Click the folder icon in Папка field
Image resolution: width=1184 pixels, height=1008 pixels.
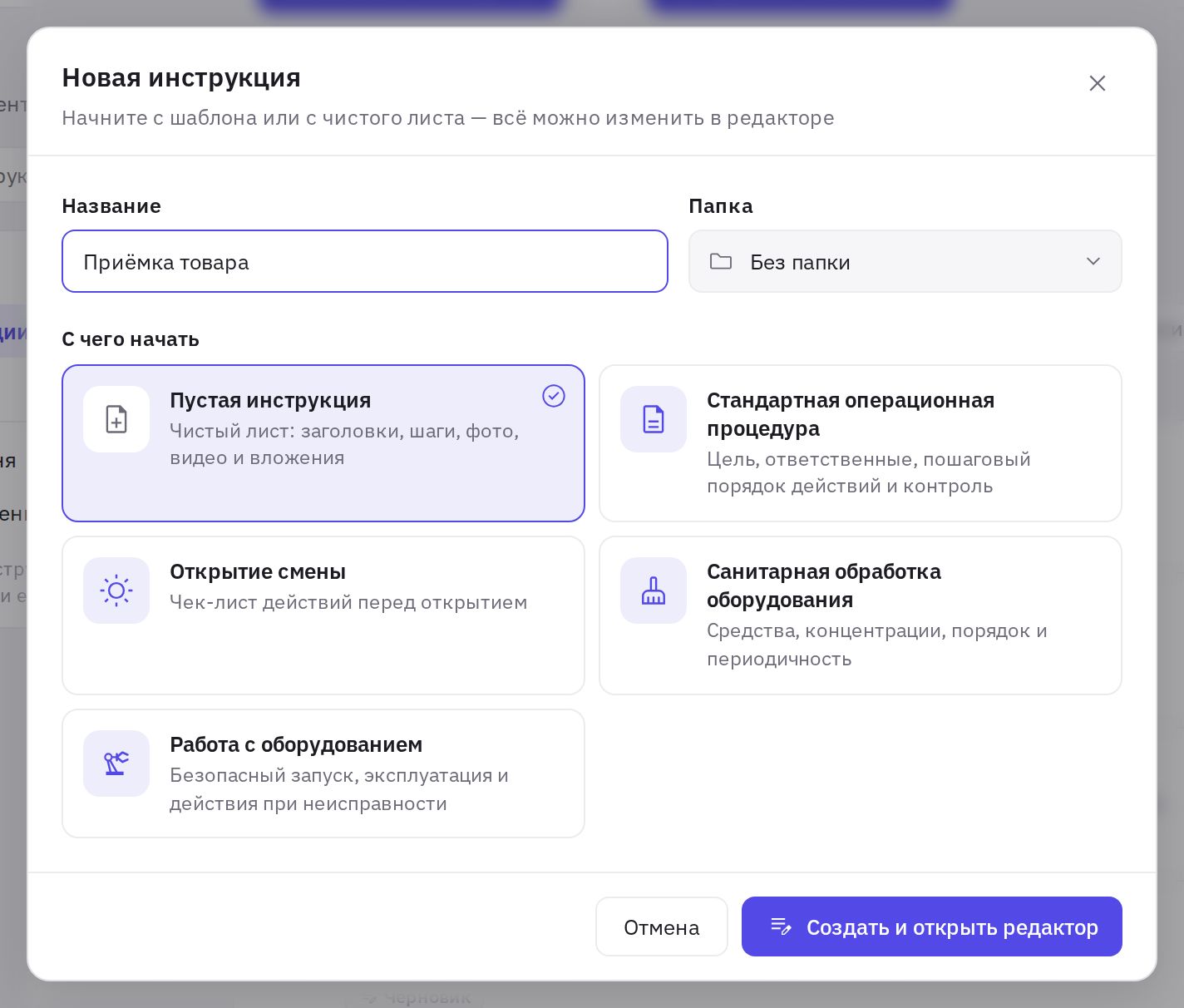click(x=721, y=262)
